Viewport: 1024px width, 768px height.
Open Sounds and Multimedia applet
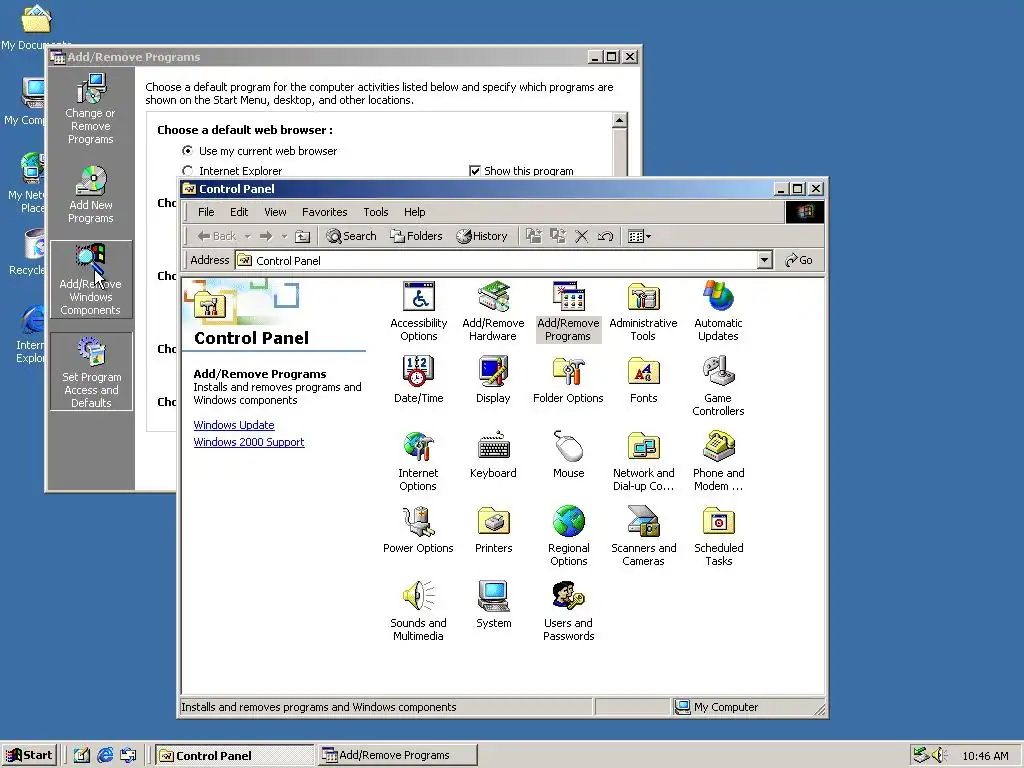tap(418, 611)
